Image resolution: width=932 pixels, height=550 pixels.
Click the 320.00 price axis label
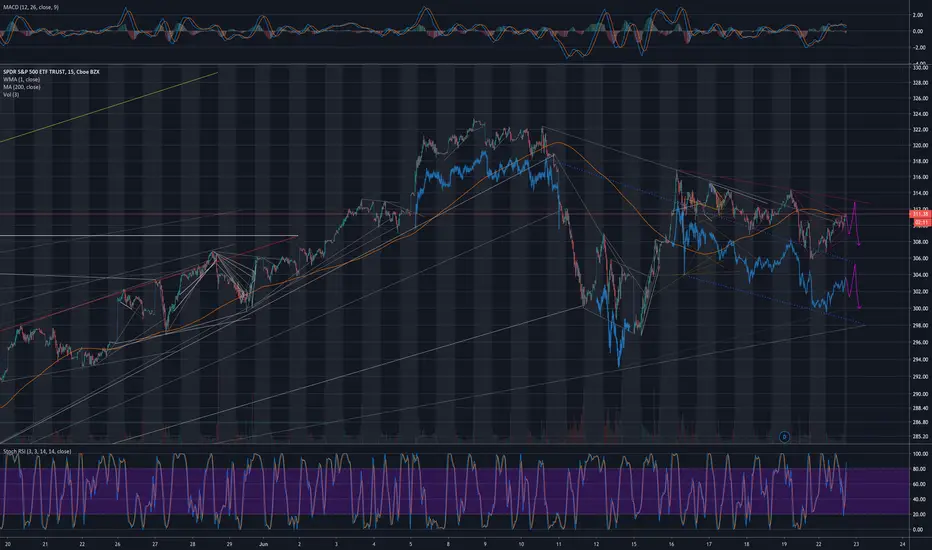920,146
